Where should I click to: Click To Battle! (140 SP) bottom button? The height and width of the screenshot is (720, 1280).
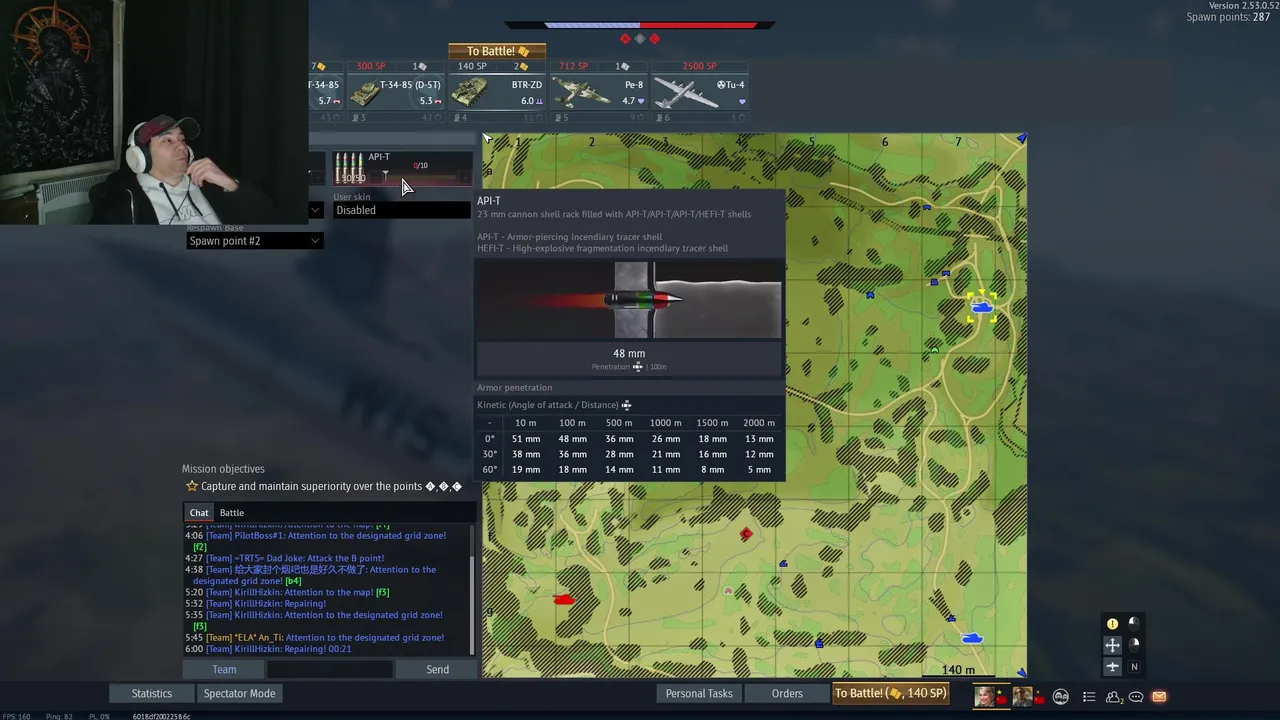click(890, 694)
